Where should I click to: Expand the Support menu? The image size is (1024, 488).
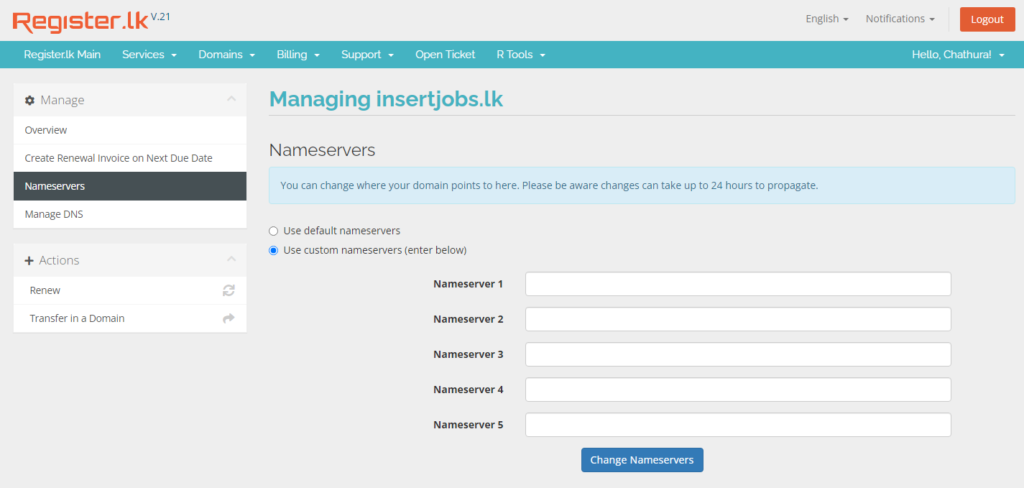[367, 55]
